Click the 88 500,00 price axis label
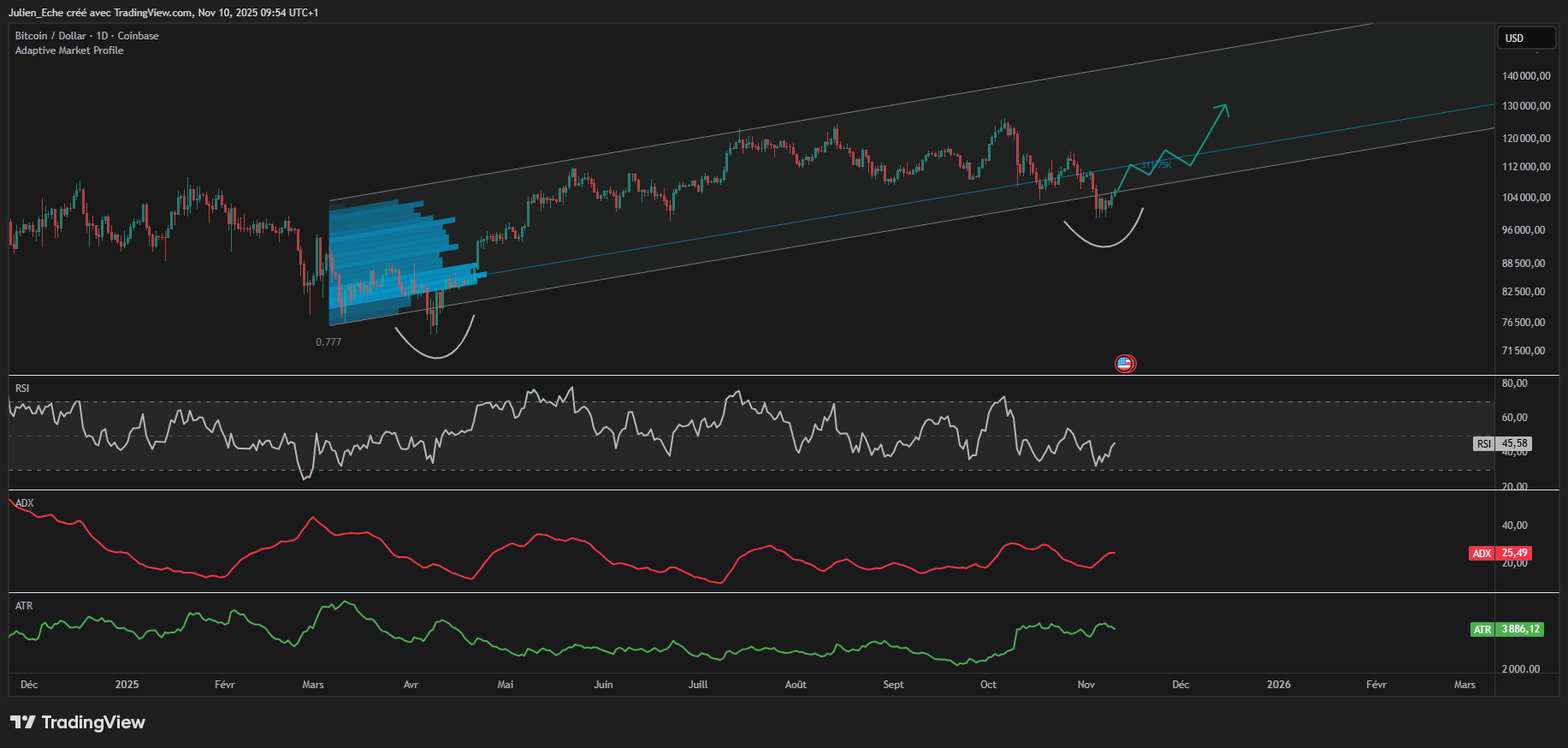The width and height of the screenshot is (1568, 748). 1524,264
